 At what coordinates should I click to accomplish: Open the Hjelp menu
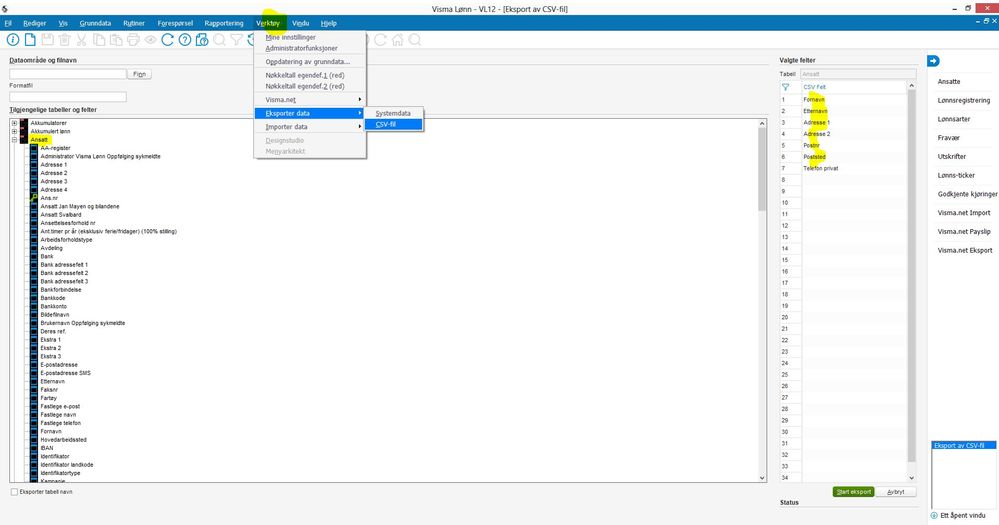(x=329, y=23)
